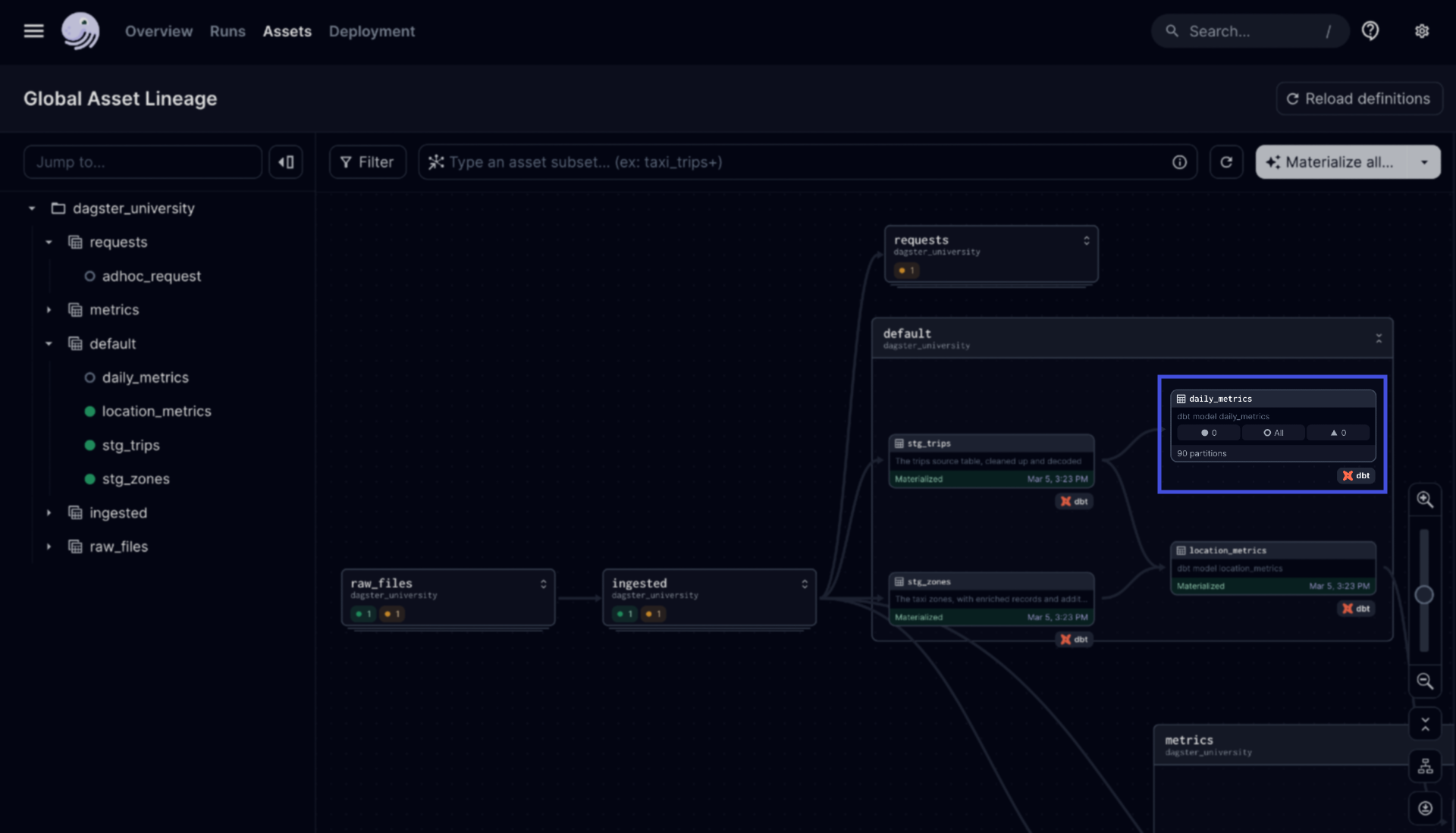Viewport: 1456px width, 833px height.
Task: Select location_metrics in the sidebar tree
Action: (x=157, y=412)
